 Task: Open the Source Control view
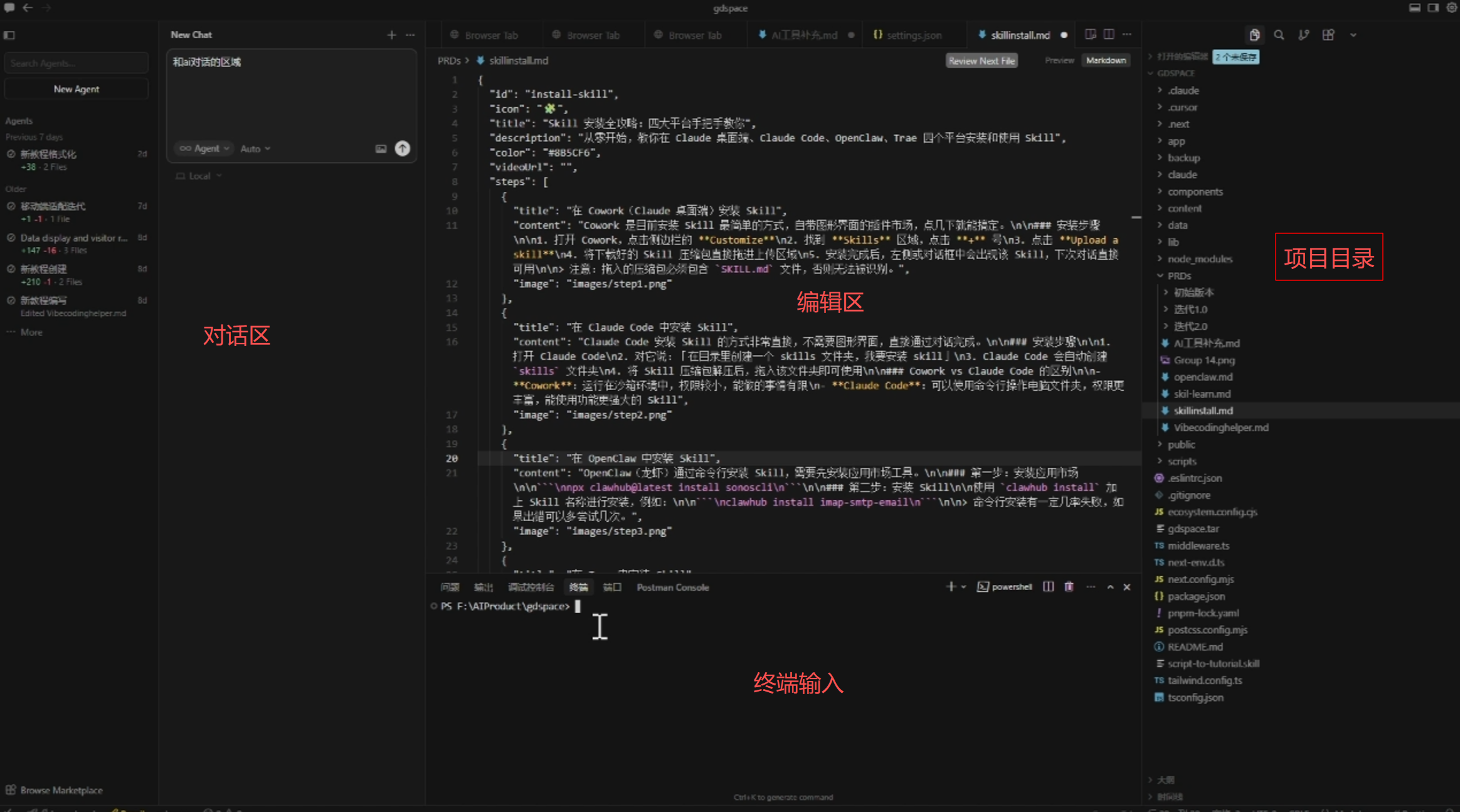[x=1304, y=35]
